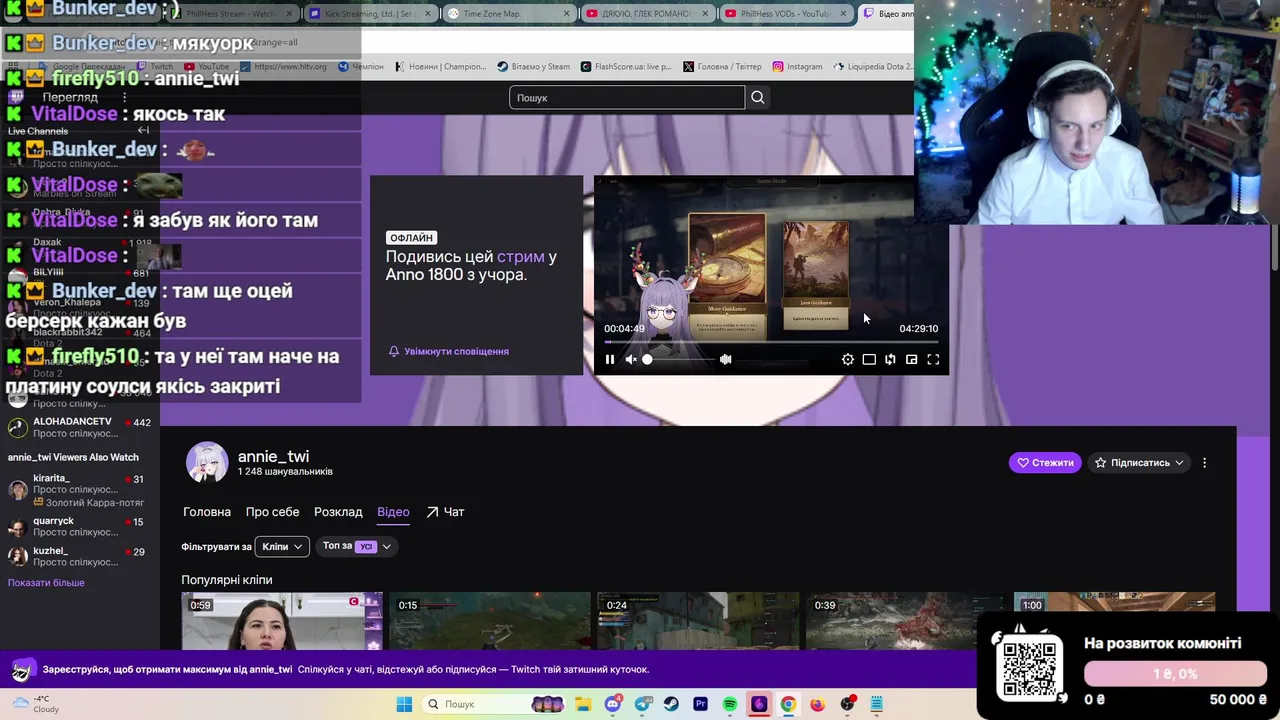Open FlashScore.ua bookmark

pos(626,66)
